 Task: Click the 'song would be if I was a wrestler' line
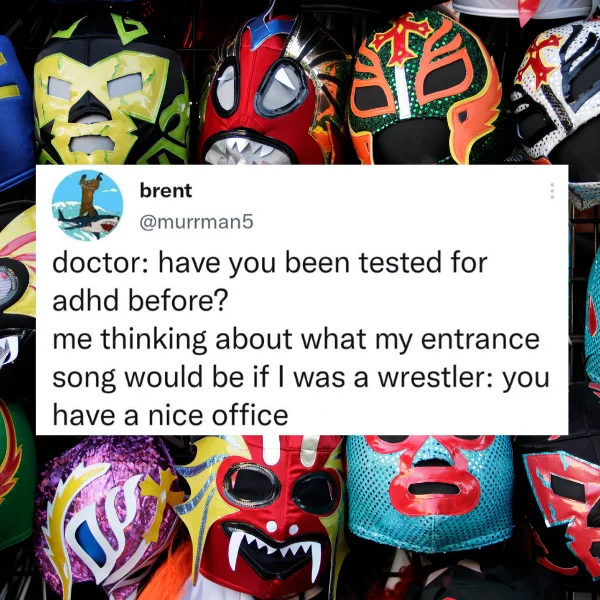[301, 378]
